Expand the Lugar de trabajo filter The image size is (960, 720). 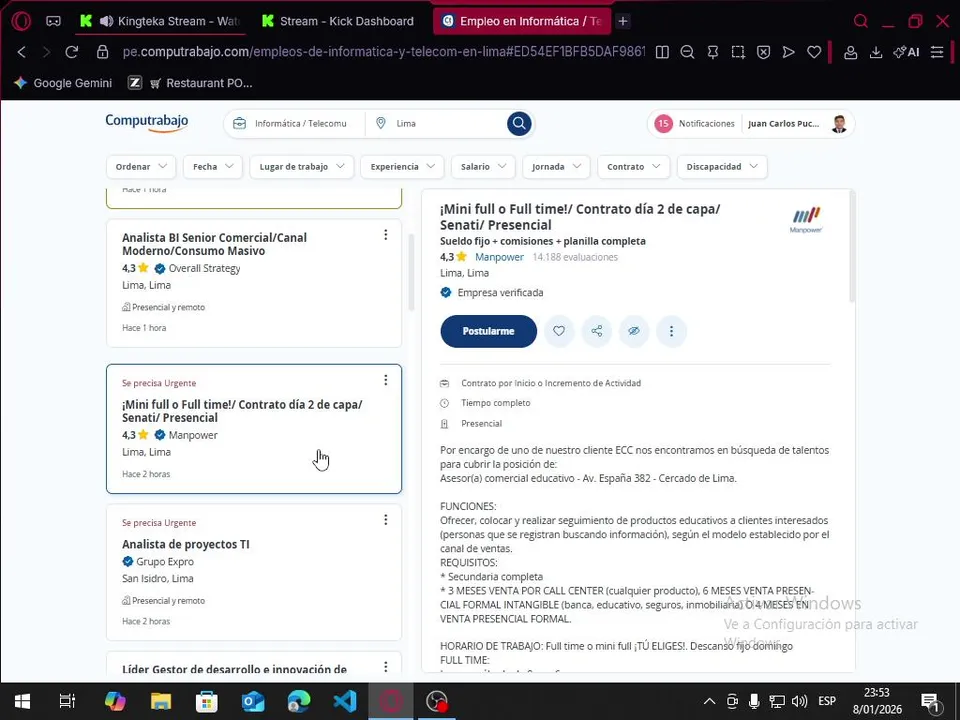coord(301,167)
